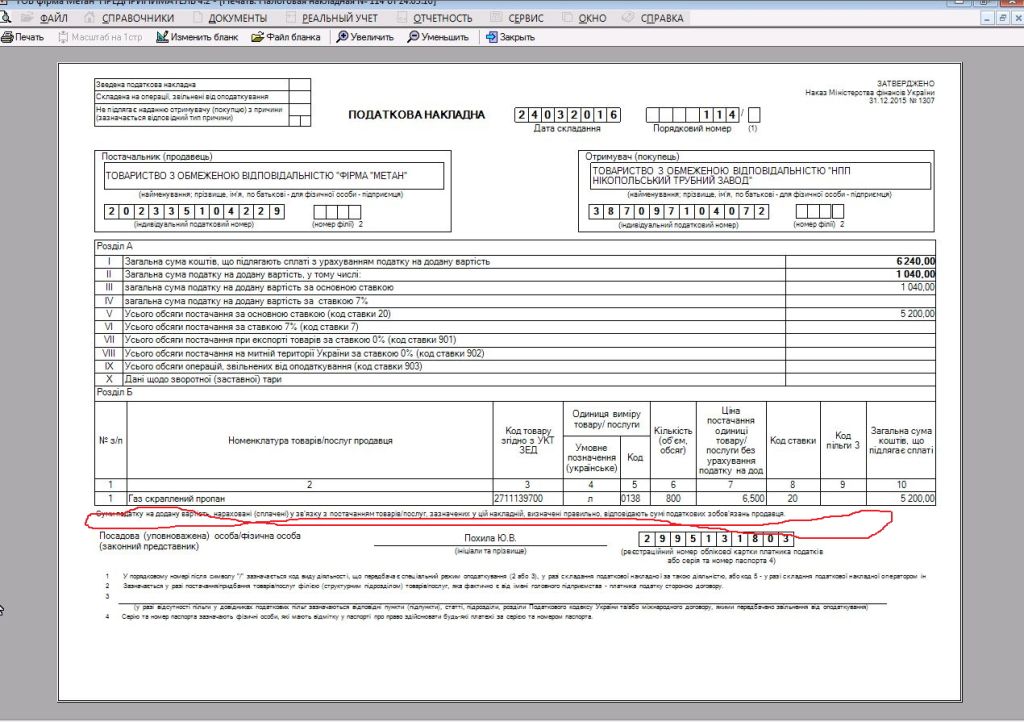Click the date boxes 24032016
This screenshot has height=722, width=1024.
(x=568, y=115)
